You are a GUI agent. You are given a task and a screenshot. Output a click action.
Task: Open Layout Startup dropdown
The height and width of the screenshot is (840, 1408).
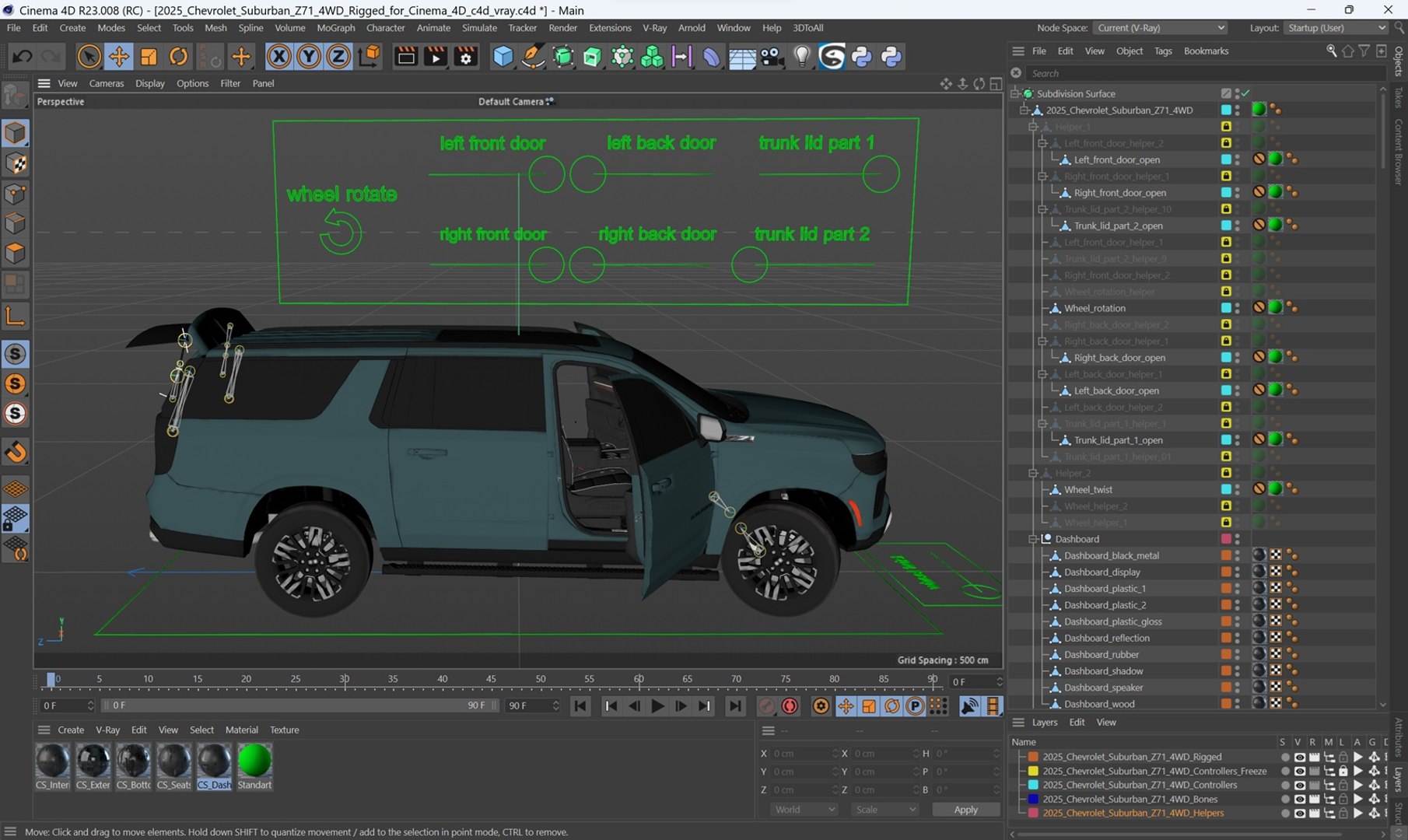(1335, 27)
